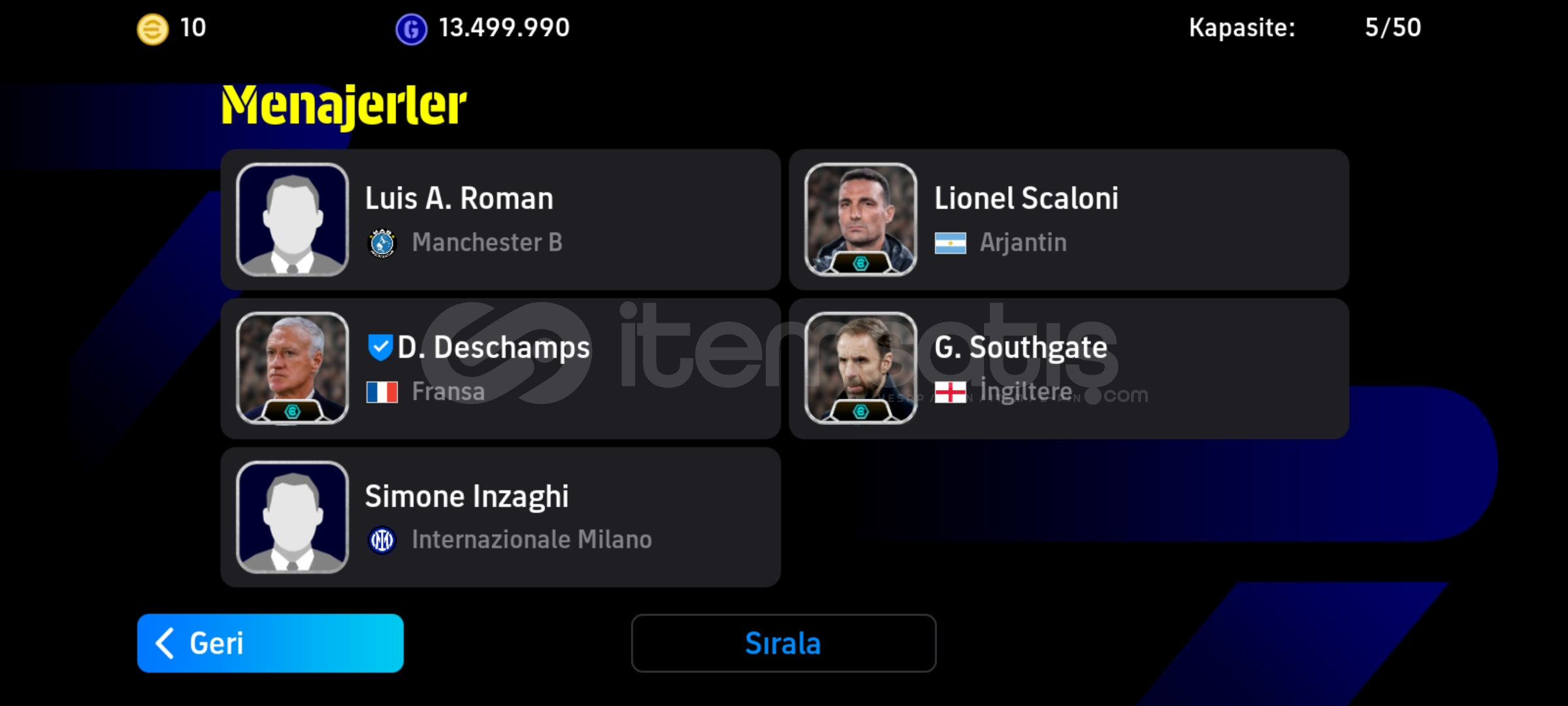
Task: Select Lionel Scaloni's portrait photo
Action: tap(860, 220)
